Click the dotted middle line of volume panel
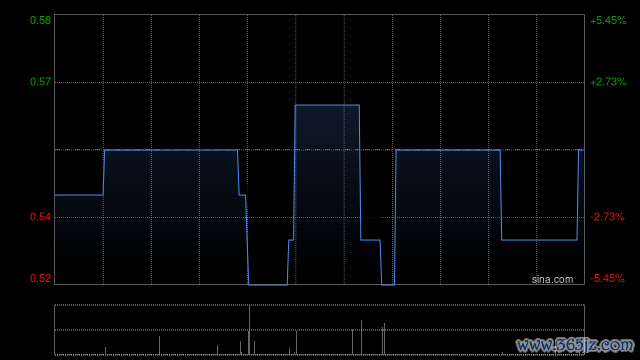 coord(319,330)
